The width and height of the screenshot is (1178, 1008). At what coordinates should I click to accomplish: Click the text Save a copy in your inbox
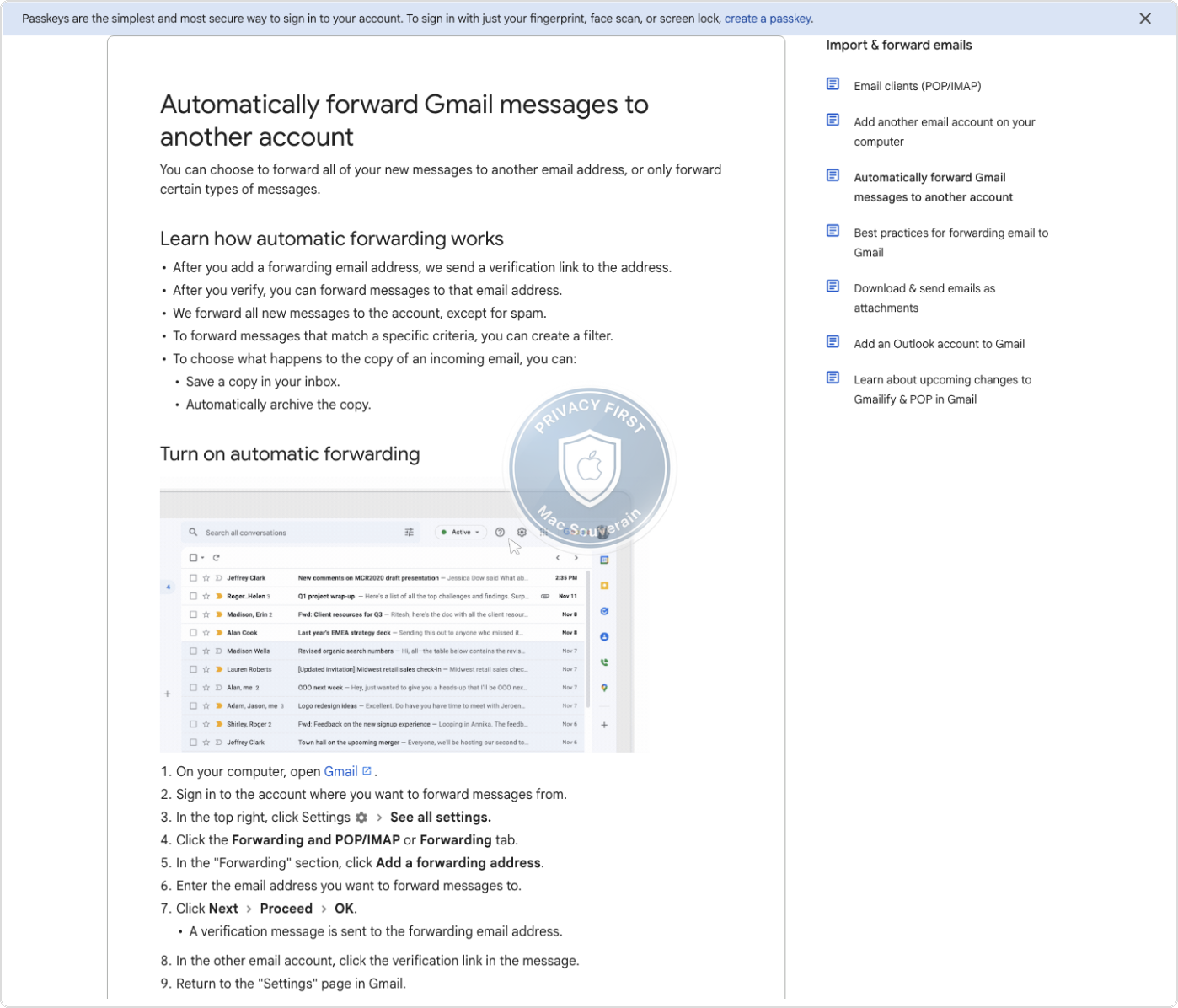point(263,382)
